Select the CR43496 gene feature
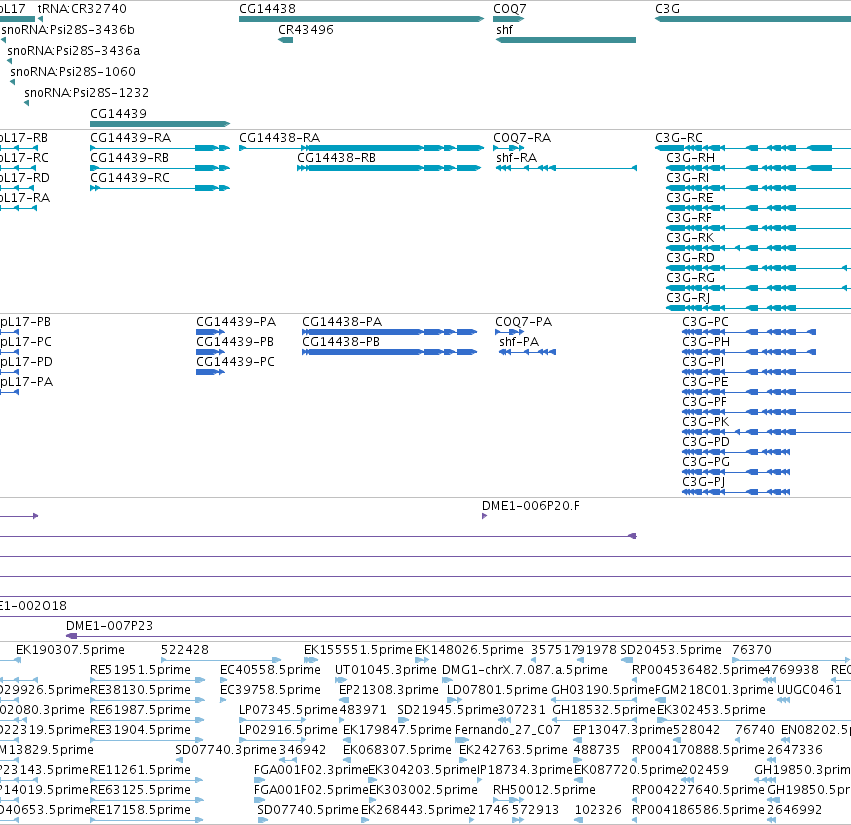This screenshot has width=851, height=825. [x=285, y=40]
